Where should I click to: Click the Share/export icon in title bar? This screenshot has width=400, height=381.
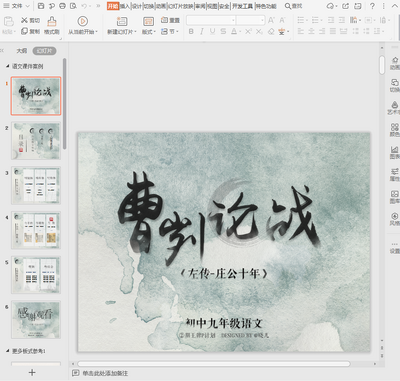[346, 6]
